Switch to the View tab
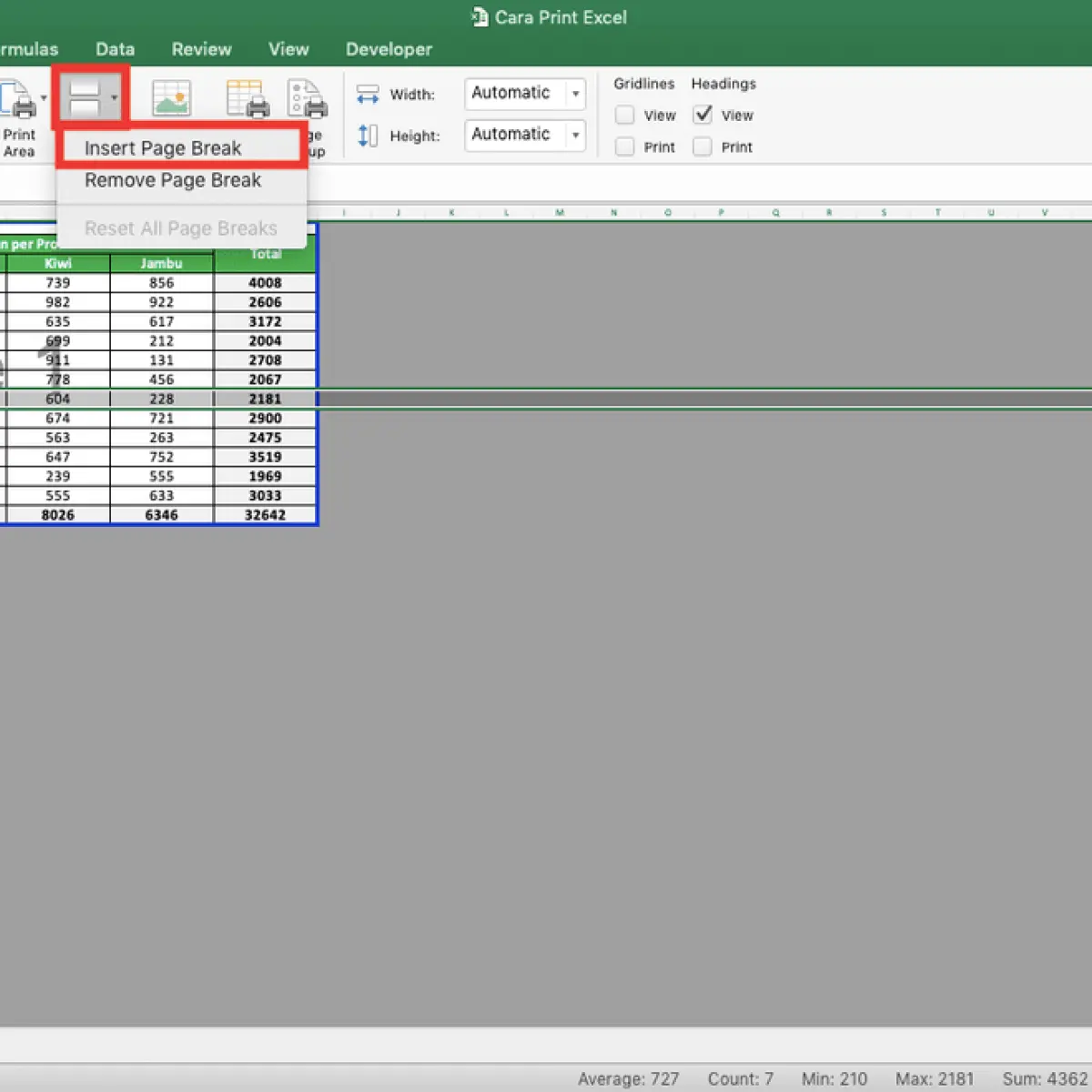The image size is (1092, 1092). (288, 49)
